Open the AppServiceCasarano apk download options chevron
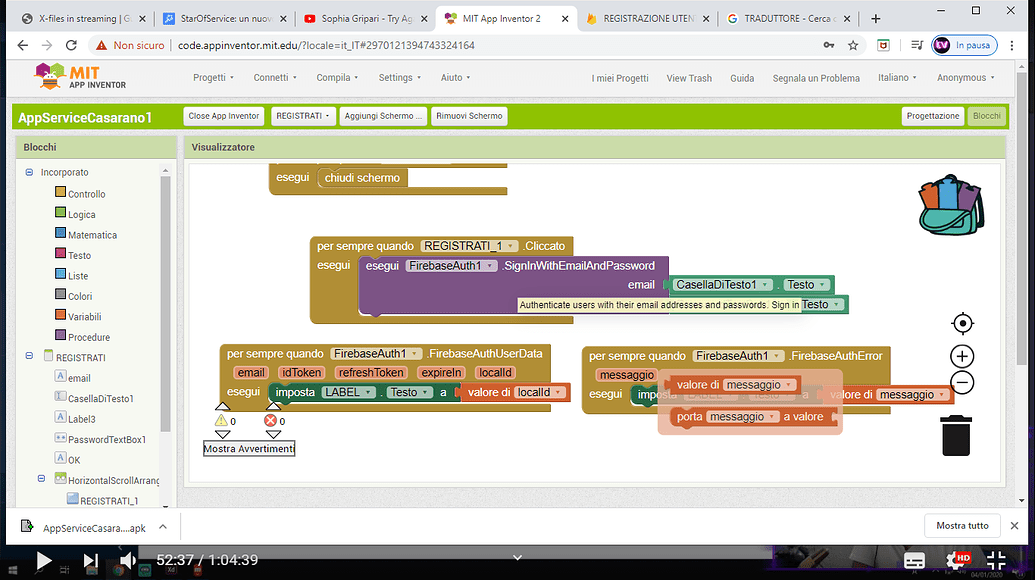Viewport: 1035px width, 580px height. [163, 527]
